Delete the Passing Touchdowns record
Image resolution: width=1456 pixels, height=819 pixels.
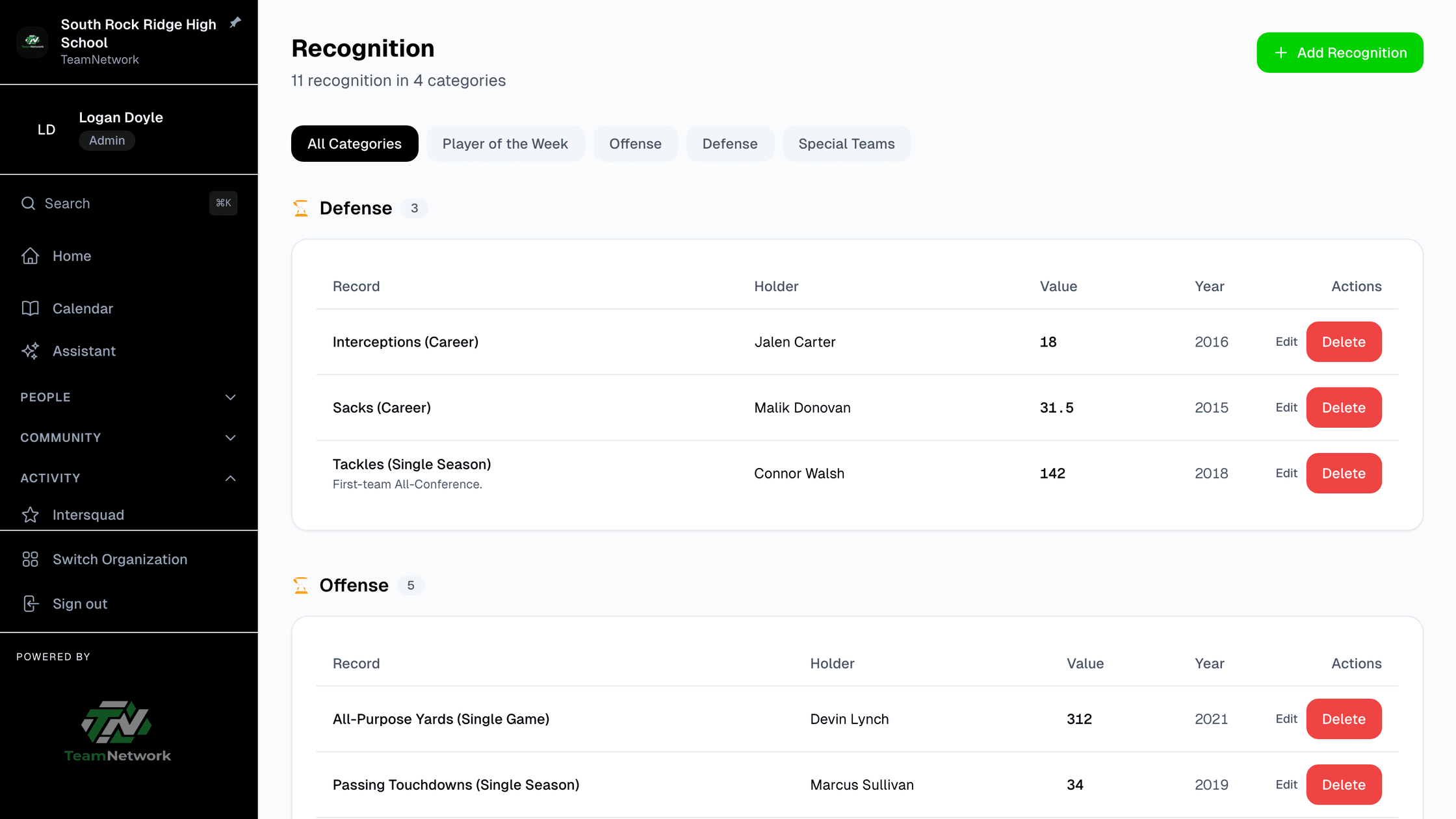[1344, 785]
